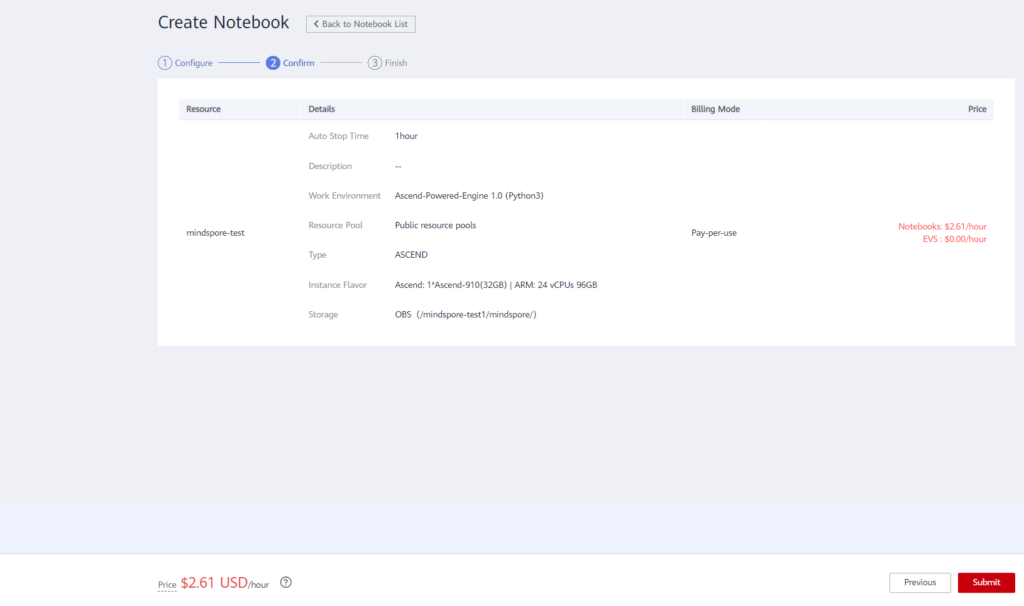Click the Ascend-910(32GB) instance flavor value
1024x606 pixels.
(x=496, y=285)
